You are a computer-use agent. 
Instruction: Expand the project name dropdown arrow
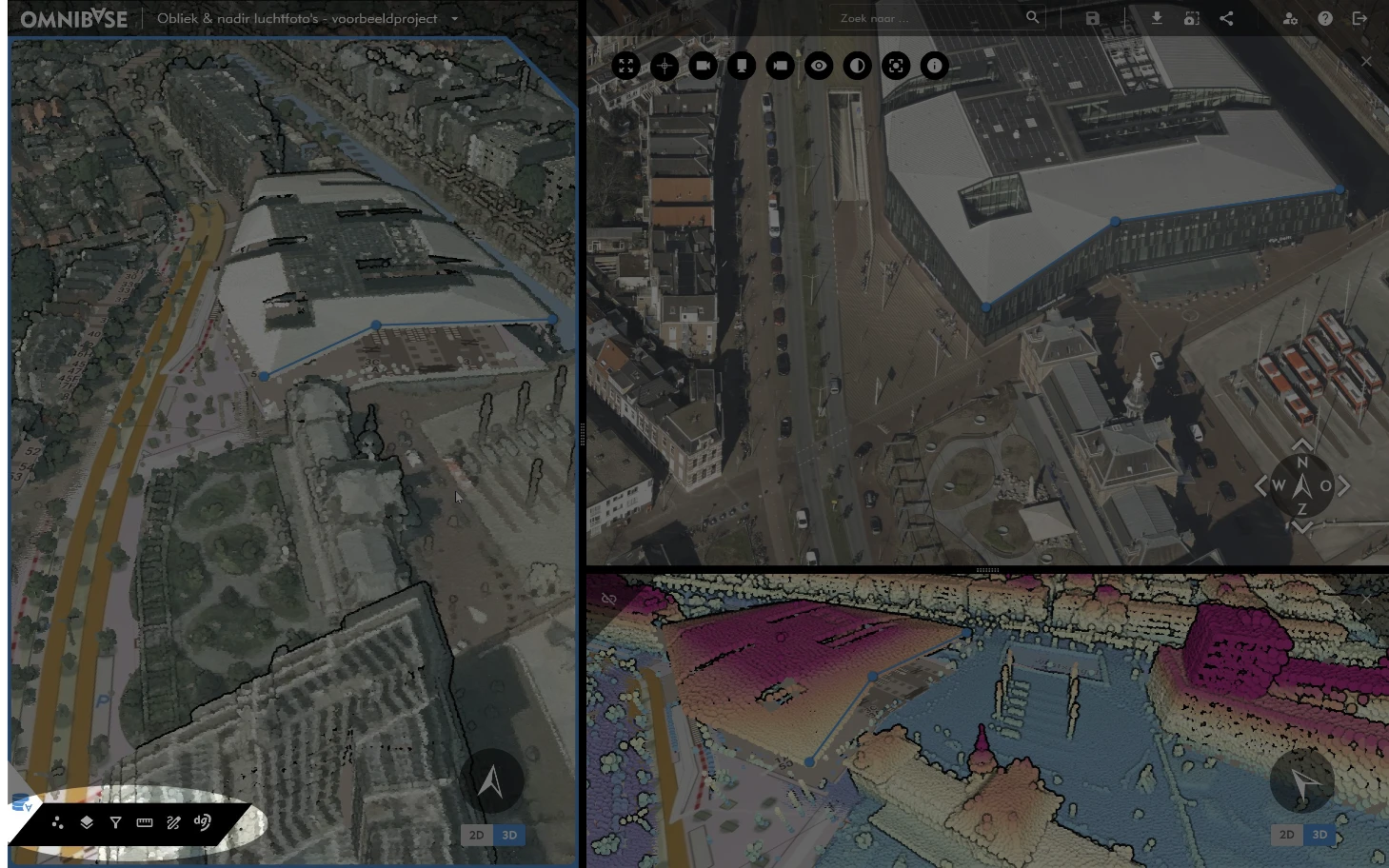(454, 19)
